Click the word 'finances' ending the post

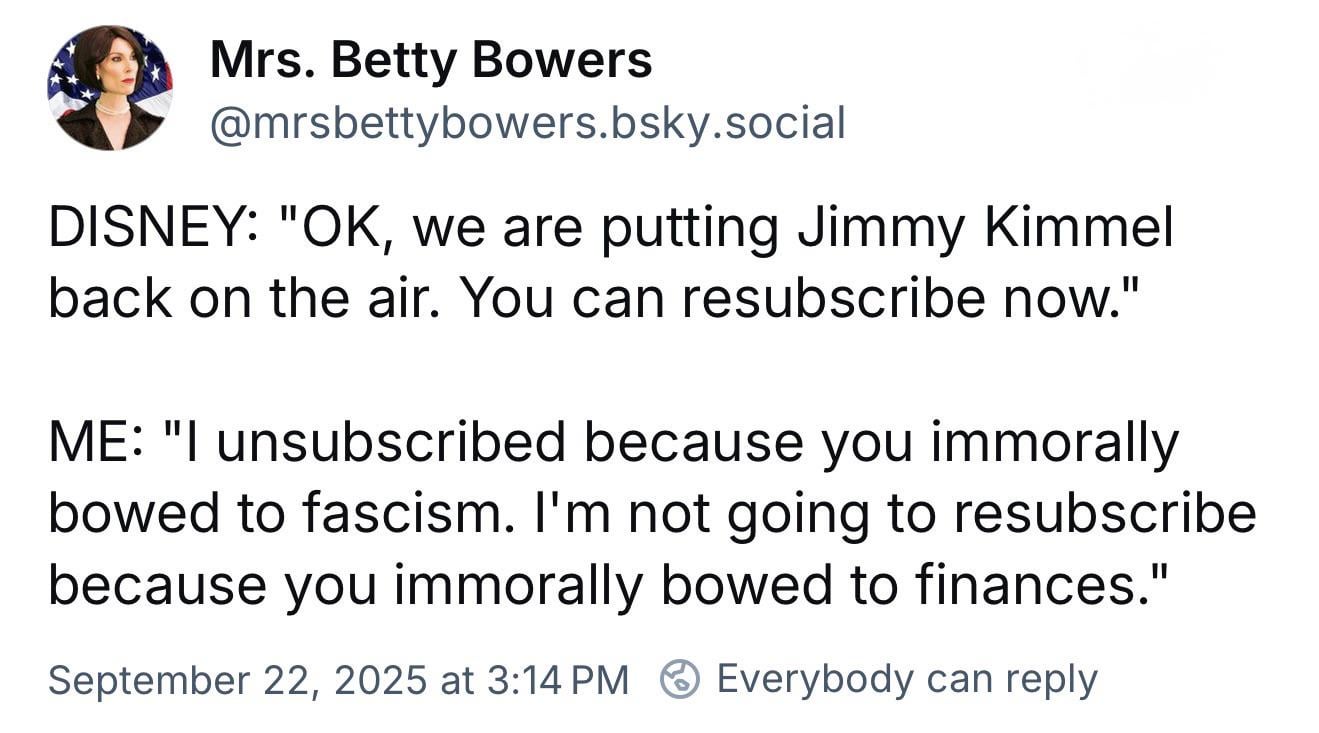point(1029,586)
